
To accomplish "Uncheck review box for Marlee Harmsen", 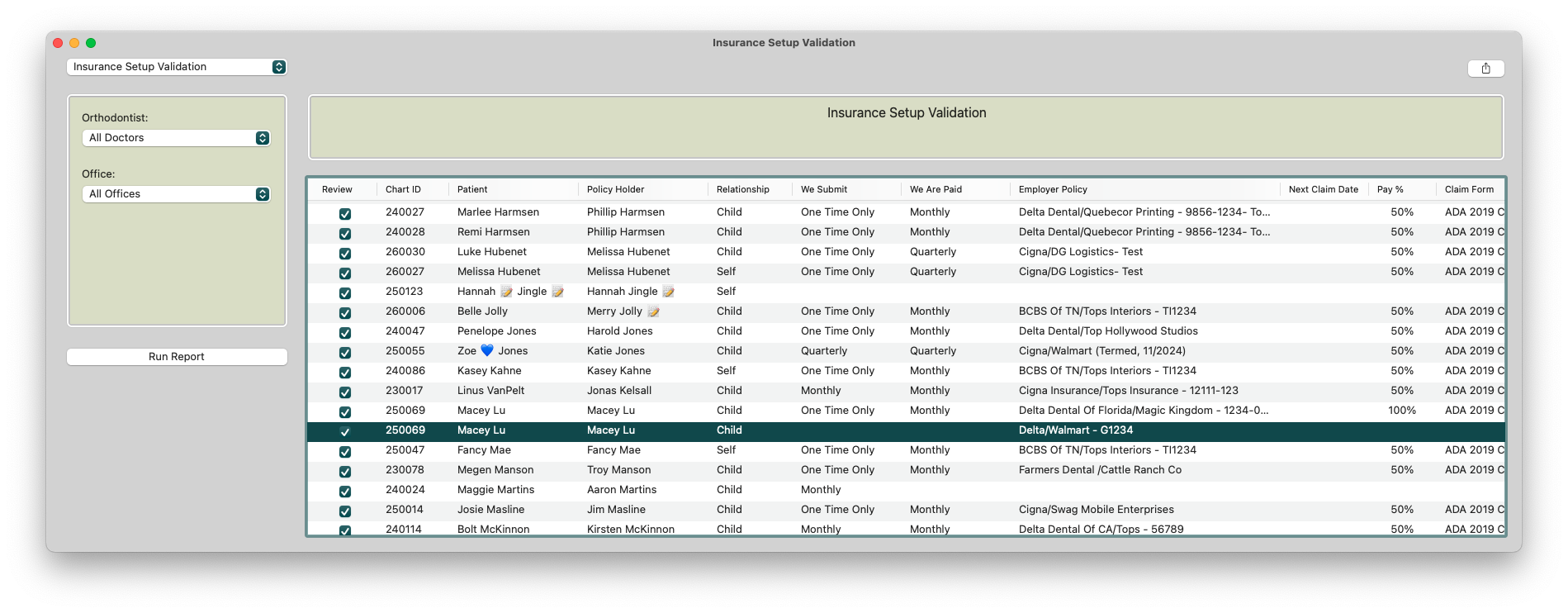I will click(345, 213).
